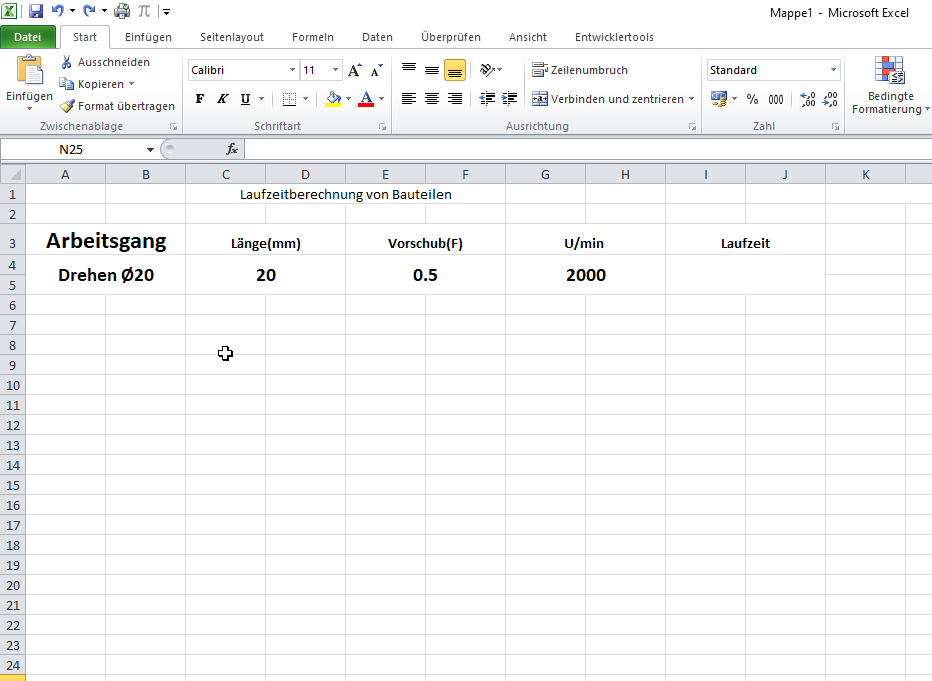Switch to Ansicht tab
This screenshot has height=681, width=932.
pyautogui.click(x=528, y=37)
